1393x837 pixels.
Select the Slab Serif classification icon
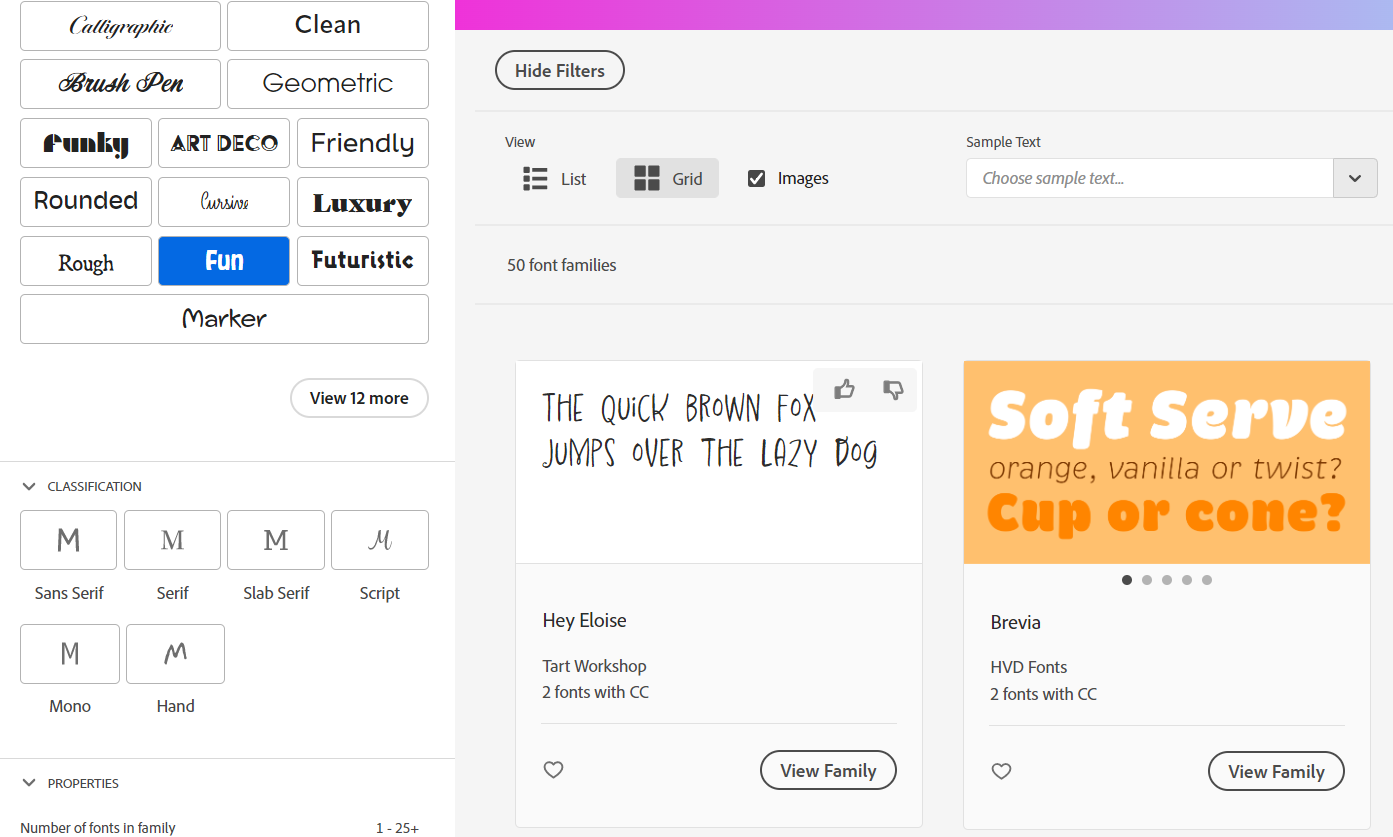click(276, 540)
